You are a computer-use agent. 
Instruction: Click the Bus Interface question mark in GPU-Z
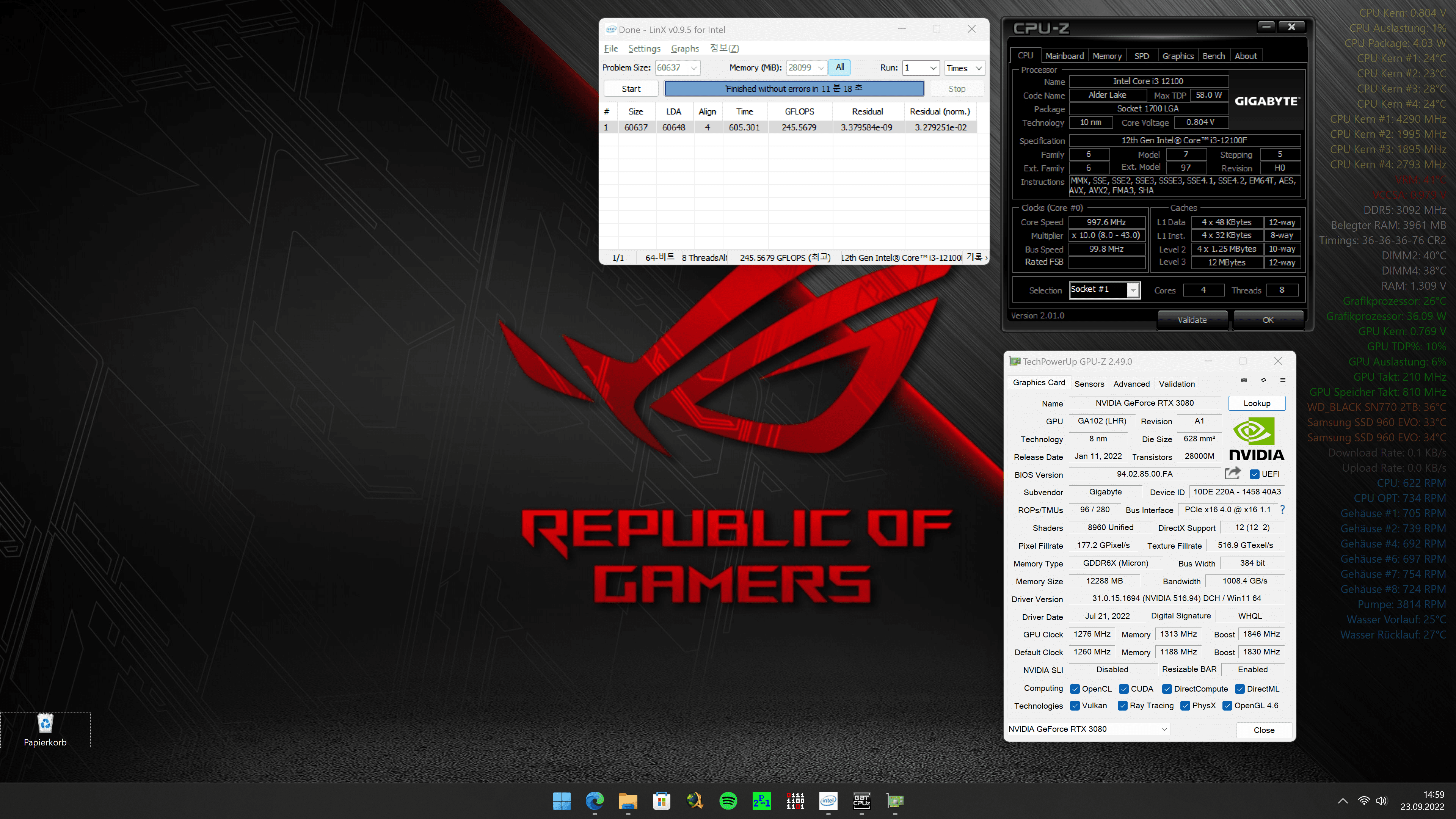click(1282, 510)
